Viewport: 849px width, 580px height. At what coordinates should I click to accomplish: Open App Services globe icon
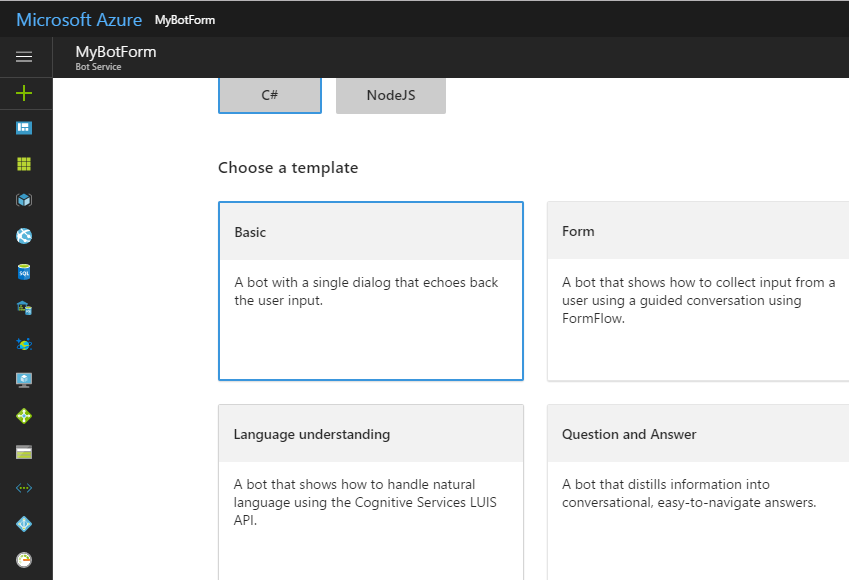pyautogui.click(x=24, y=236)
